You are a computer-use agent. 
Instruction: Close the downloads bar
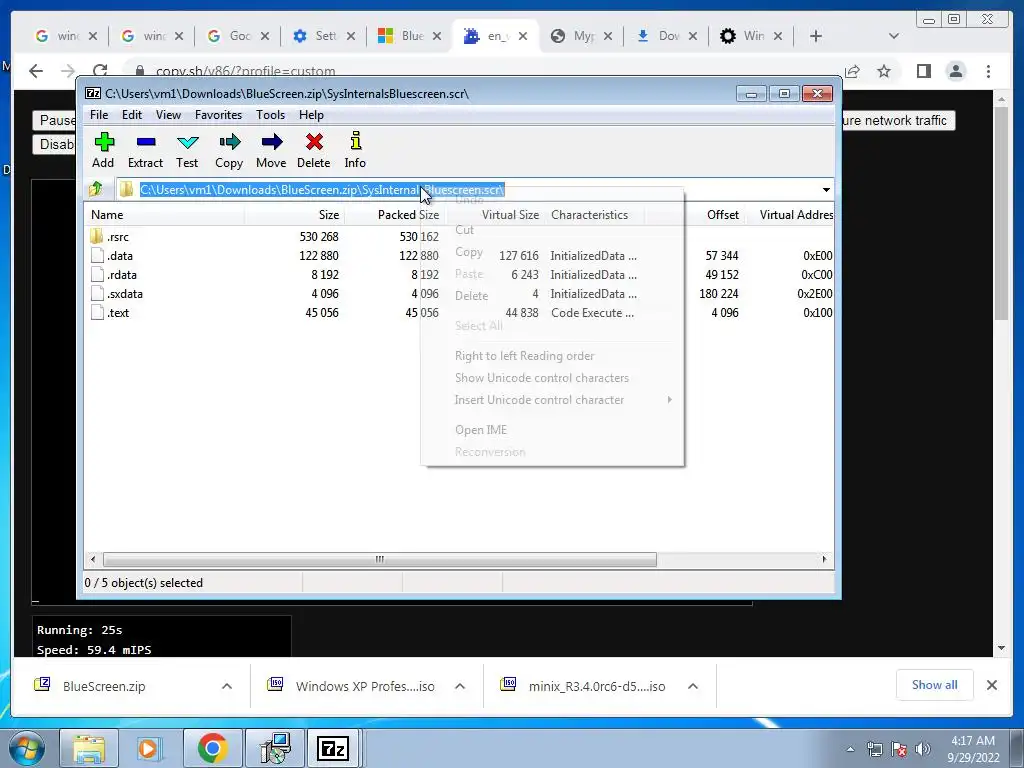tap(991, 685)
